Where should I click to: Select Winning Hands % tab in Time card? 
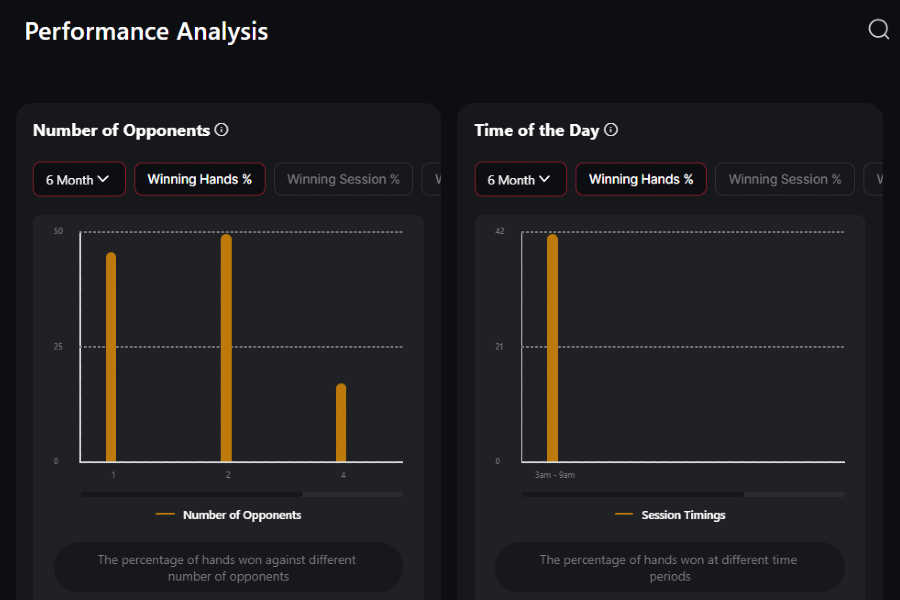point(641,180)
